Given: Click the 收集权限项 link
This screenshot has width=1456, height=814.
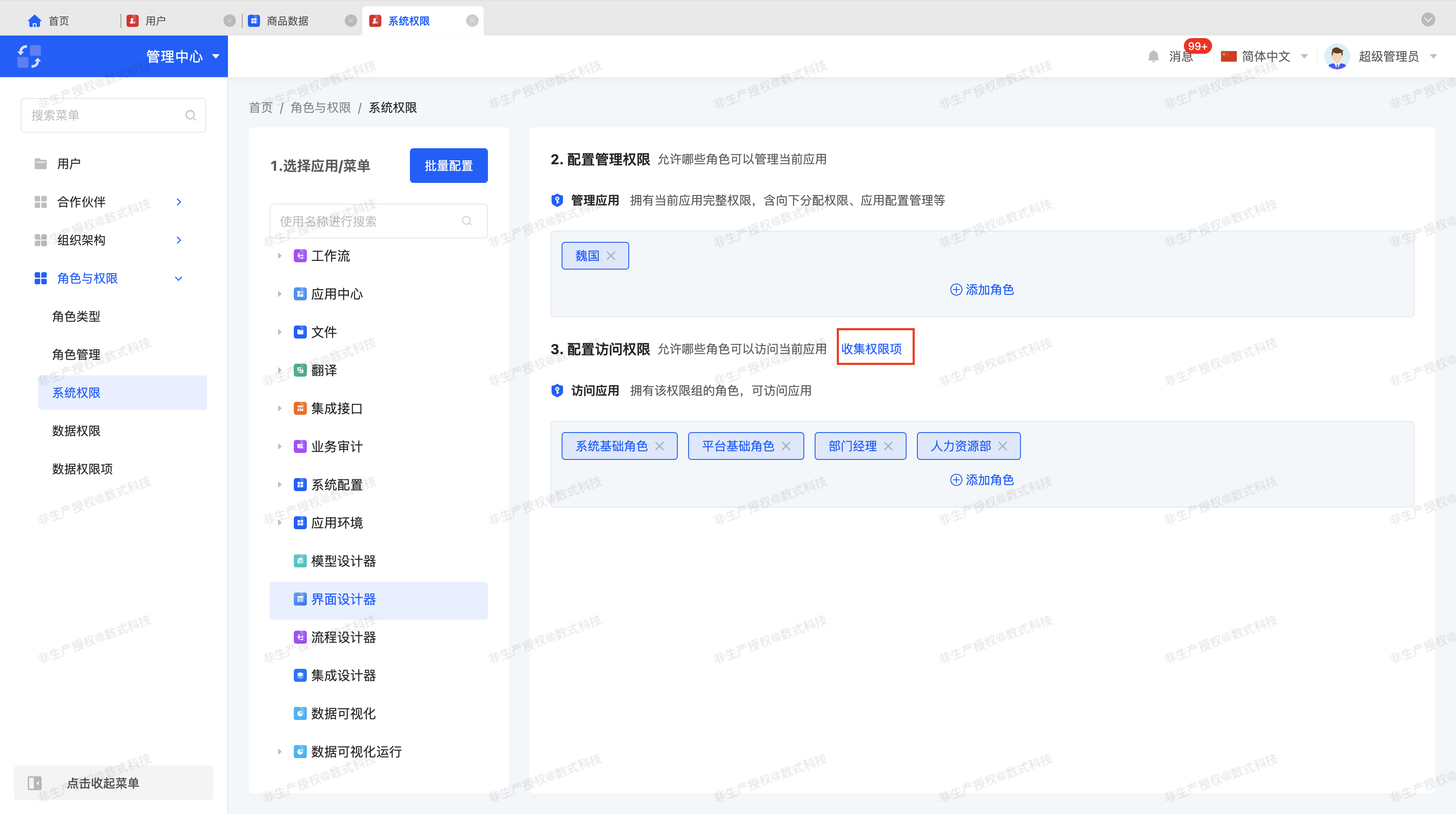Looking at the screenshot, I should click(871, 349).
